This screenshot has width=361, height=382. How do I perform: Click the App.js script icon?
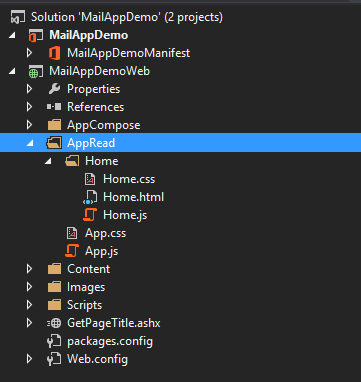pyautogui.click(x=72, y=251)
